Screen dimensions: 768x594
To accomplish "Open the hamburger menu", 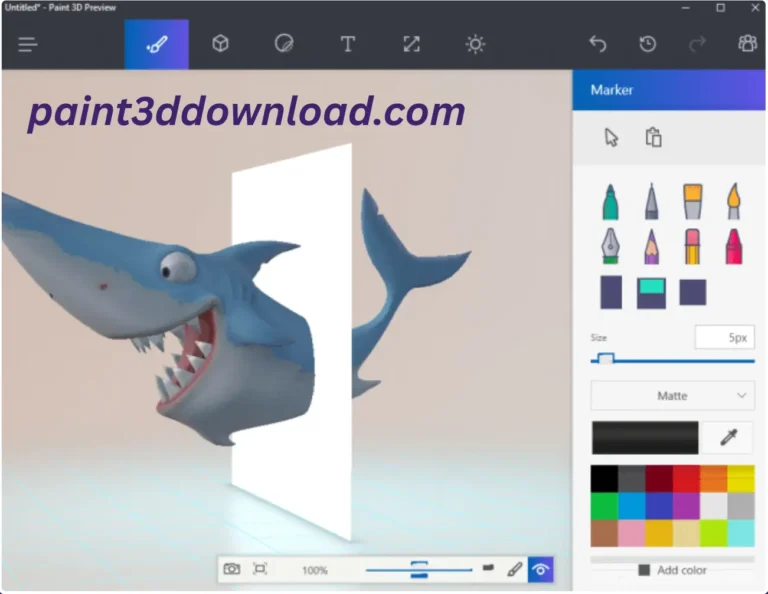I will (27, 45).
